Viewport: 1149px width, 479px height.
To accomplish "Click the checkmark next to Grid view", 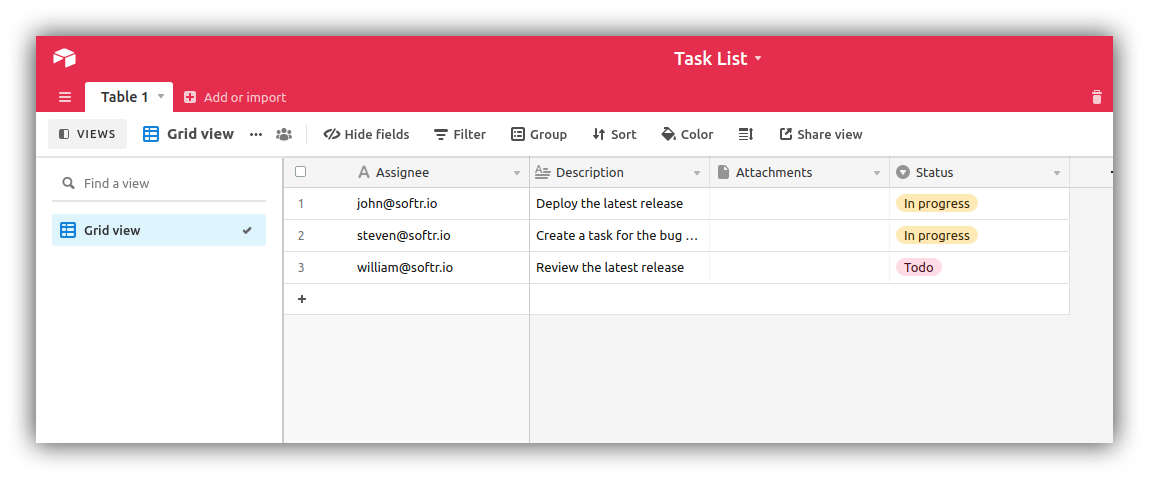I will pyautogui.click(x=248, y=230).
